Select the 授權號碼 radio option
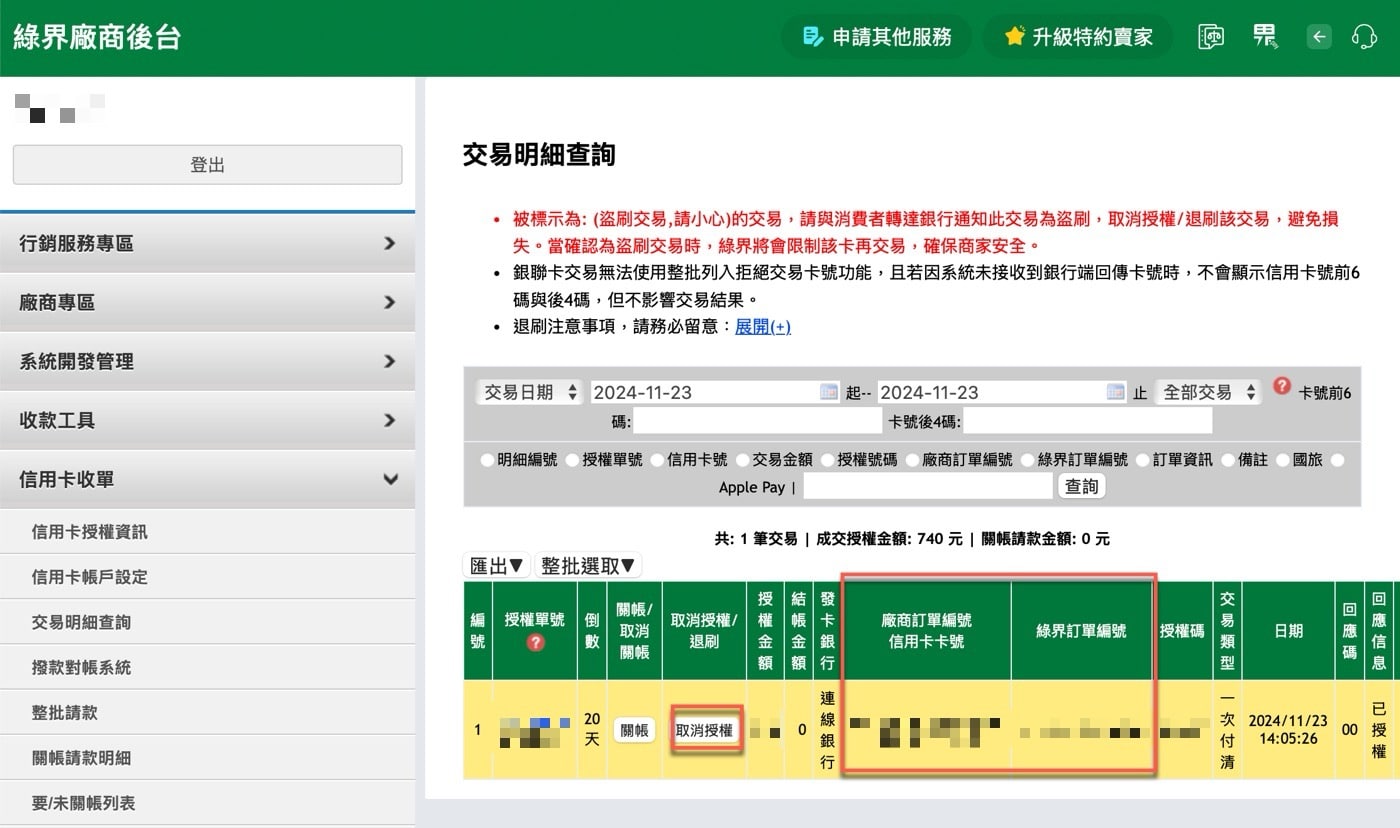The image size is (1400, 828). click(x=827, y=460)
